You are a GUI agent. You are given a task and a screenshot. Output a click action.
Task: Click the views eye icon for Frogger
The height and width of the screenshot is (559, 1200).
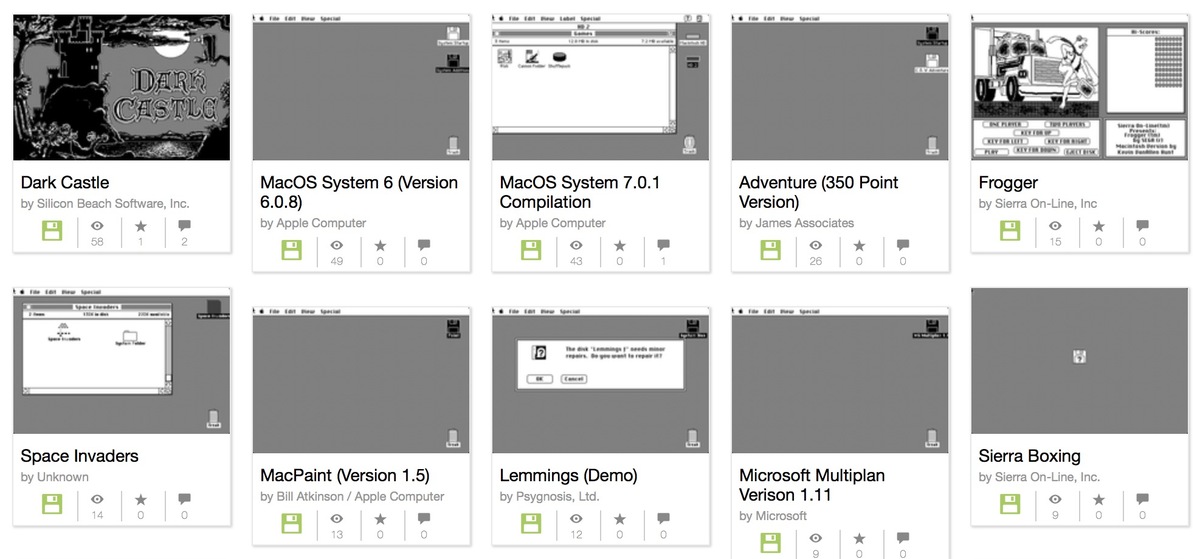1055,226
